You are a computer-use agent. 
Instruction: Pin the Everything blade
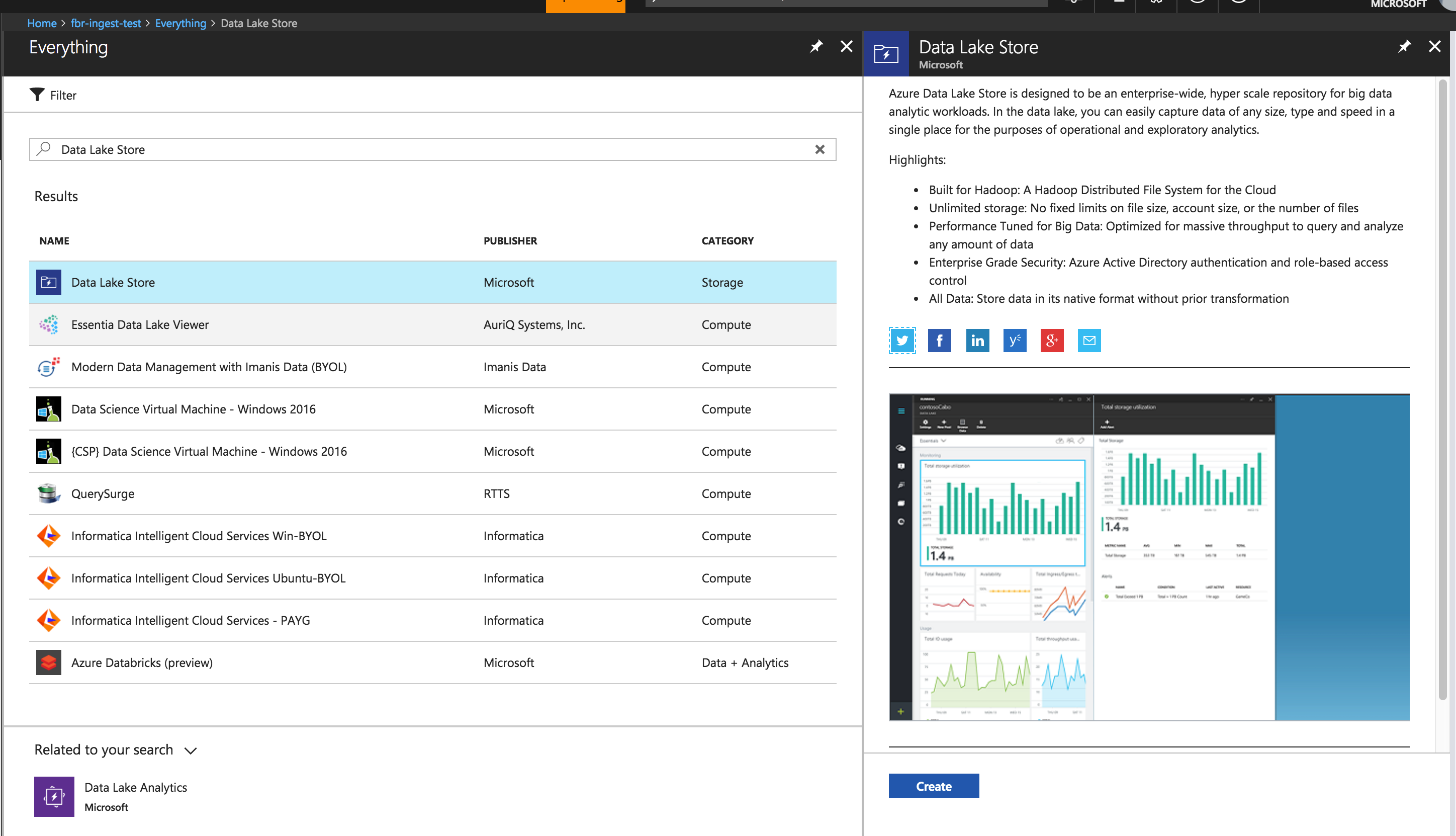pyautogui.click(x=816, y=46)
